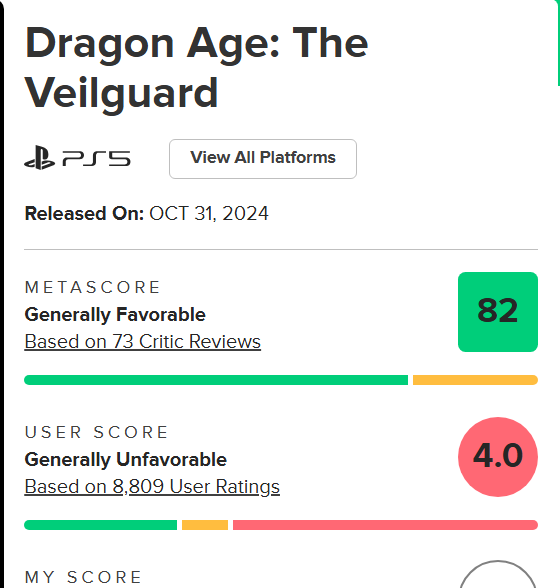
Task: Click red negative segment of user score bar
Action: click(385, 525)
